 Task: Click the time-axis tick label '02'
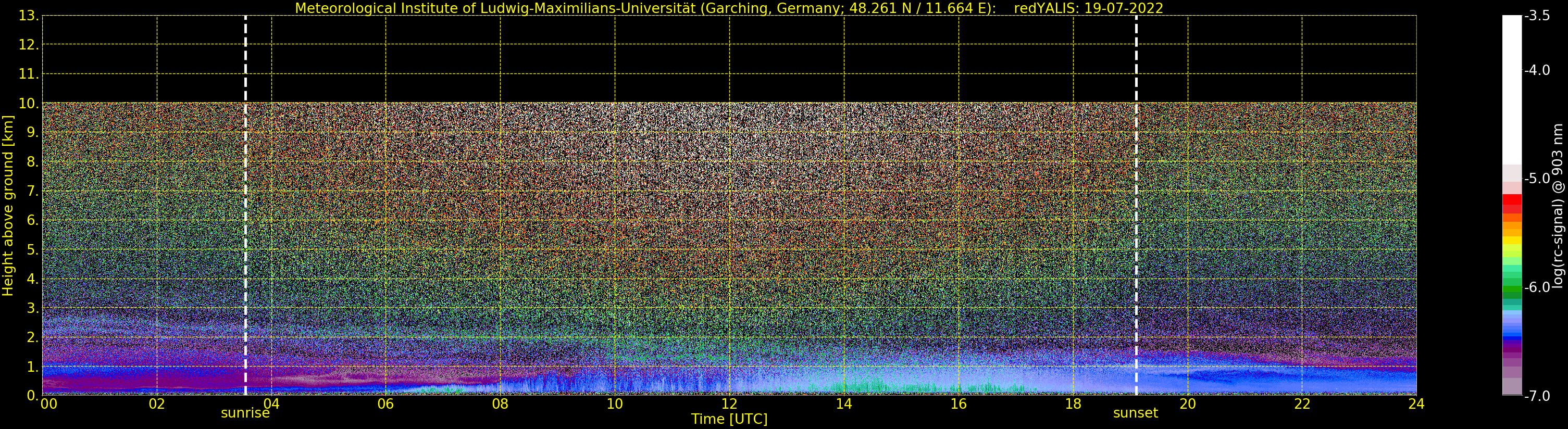[157, 404]
